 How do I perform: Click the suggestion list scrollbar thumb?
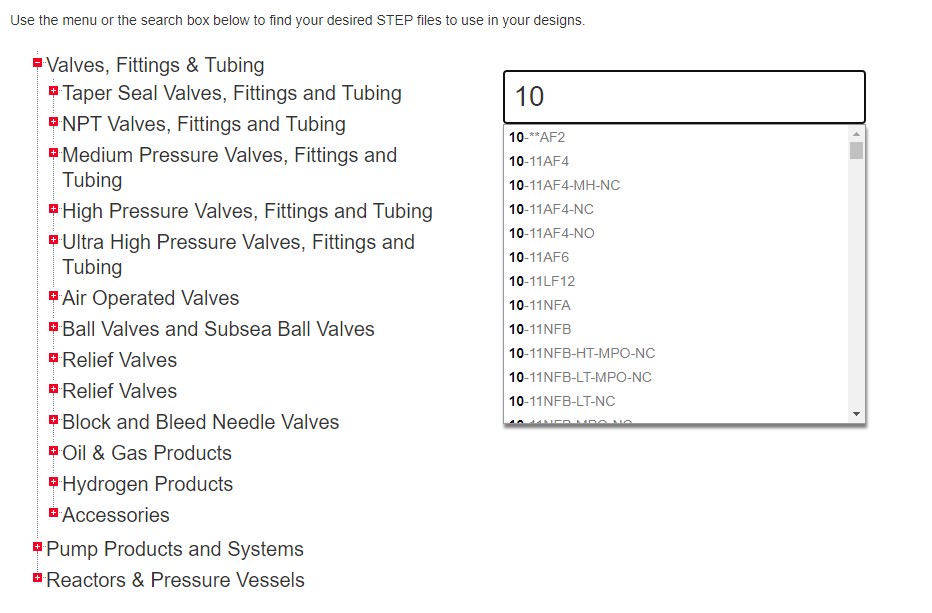click(x=856, y=151)
